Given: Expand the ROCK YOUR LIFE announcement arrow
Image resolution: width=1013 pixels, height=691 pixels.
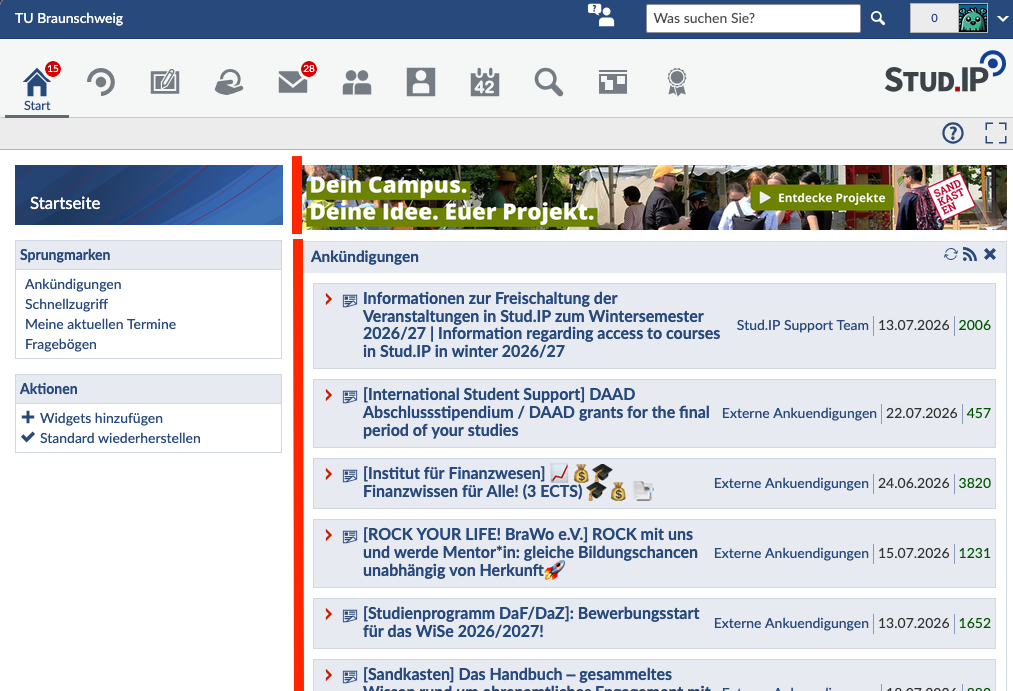Looking at the screenshot, I should pos(328,535).
